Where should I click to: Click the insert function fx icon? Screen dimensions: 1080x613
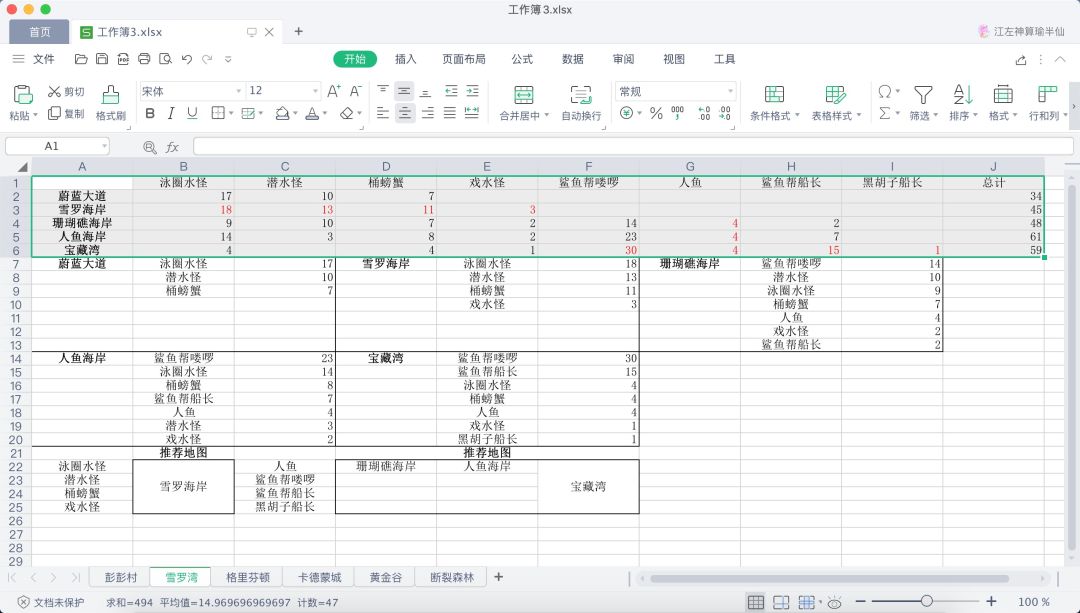[172, 147]
